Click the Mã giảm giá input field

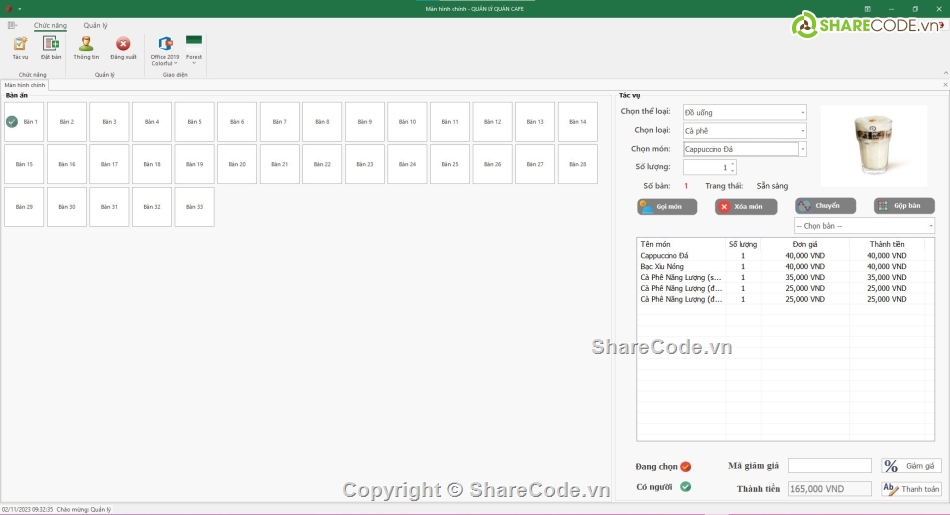tap(829, 466)
